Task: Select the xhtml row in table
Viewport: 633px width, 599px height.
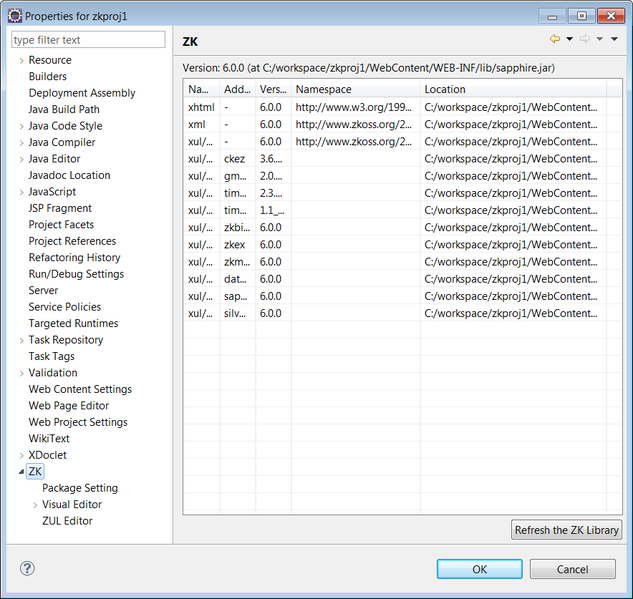Action: click(402, 107)
